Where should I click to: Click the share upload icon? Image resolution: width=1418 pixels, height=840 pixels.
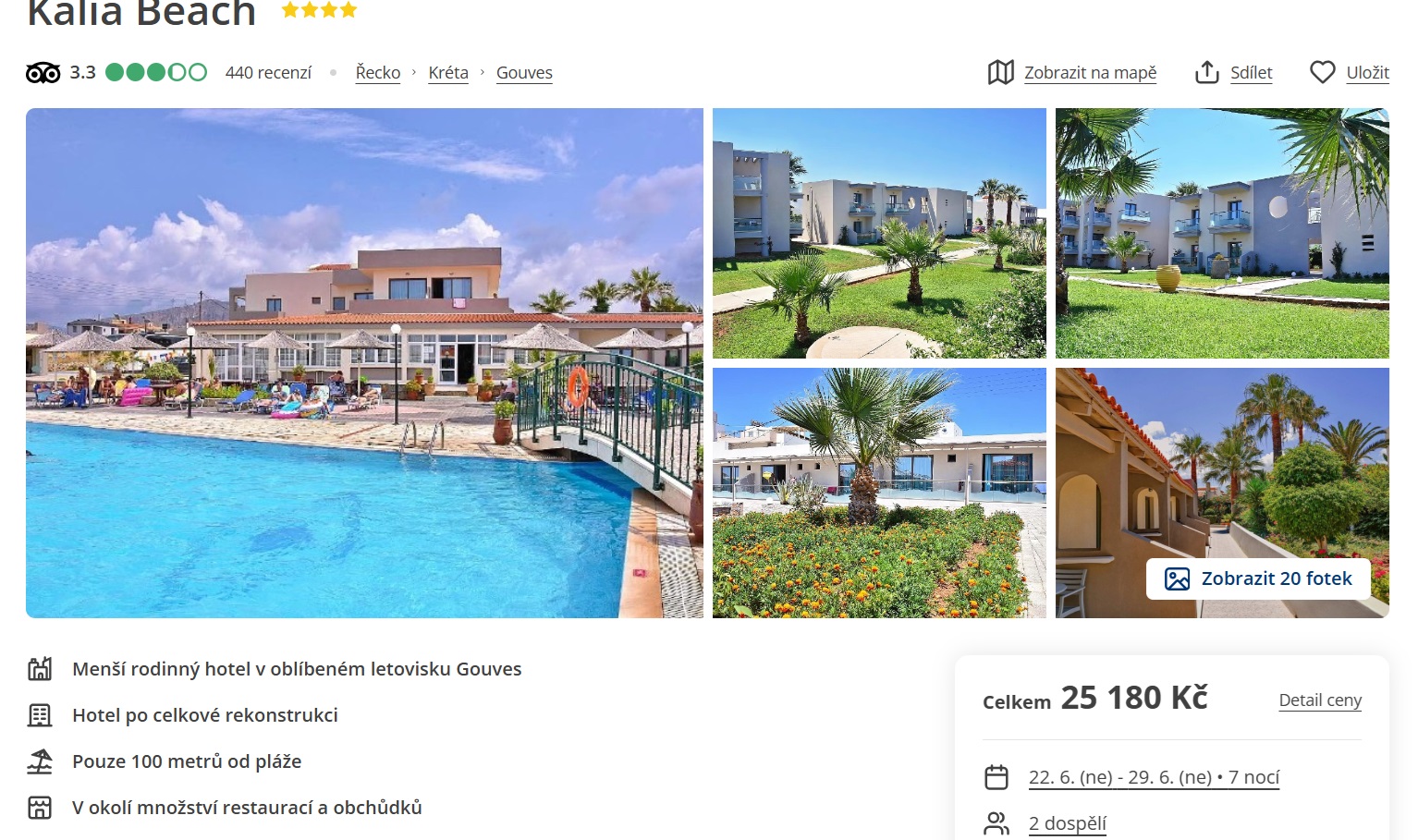tap(1207, 72)
